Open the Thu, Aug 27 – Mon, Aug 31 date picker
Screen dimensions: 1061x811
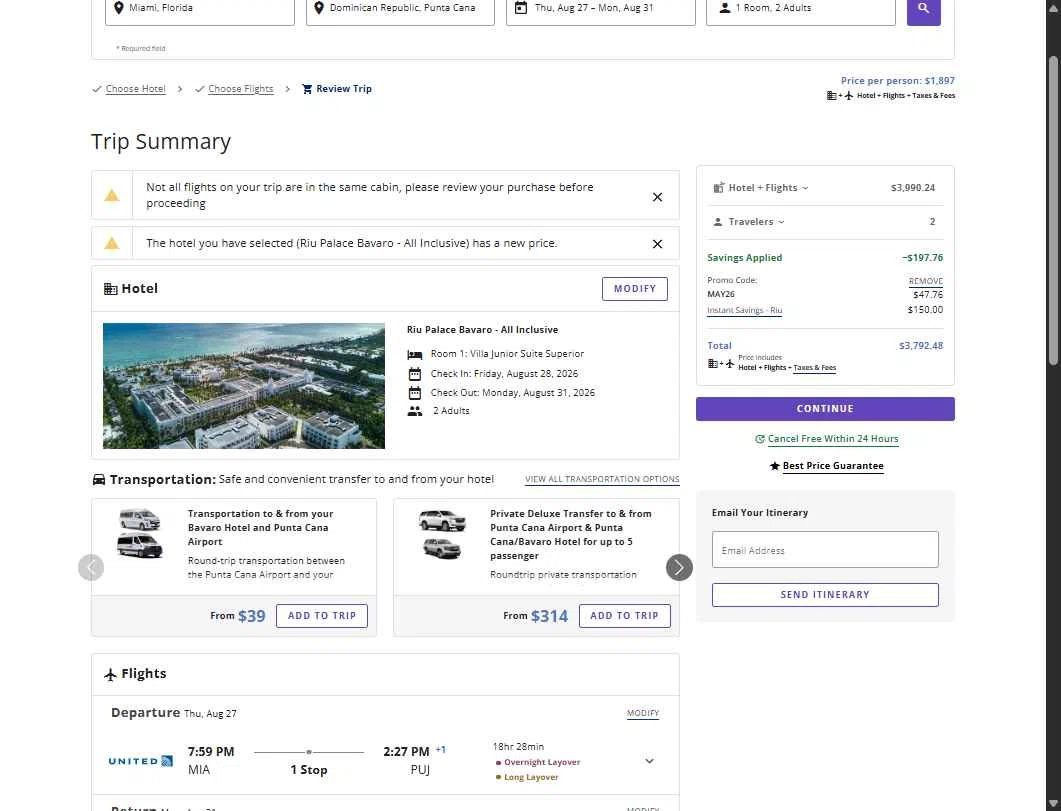(600, 9)
